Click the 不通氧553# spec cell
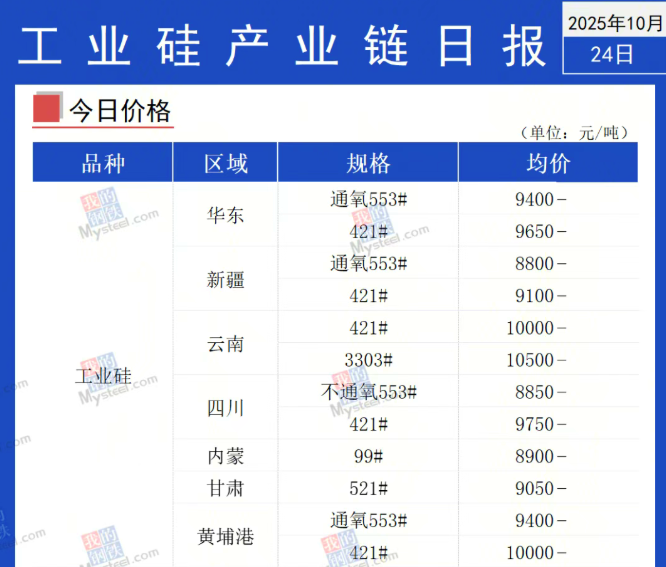Viewport: 666px width, 567px height. coord(369,392)
